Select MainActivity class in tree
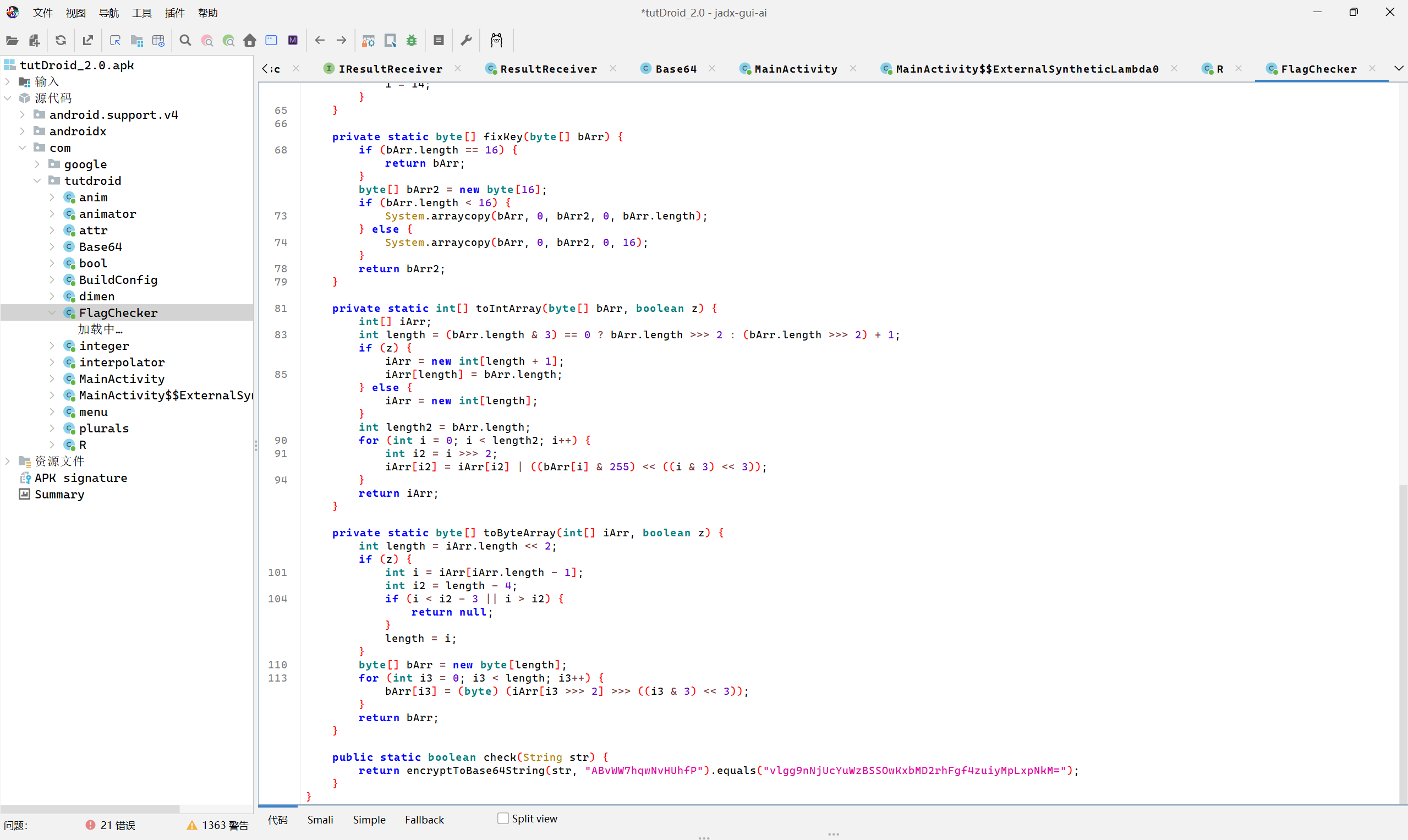The width and height of the screenshot is (1408, 840). point(122,378)
